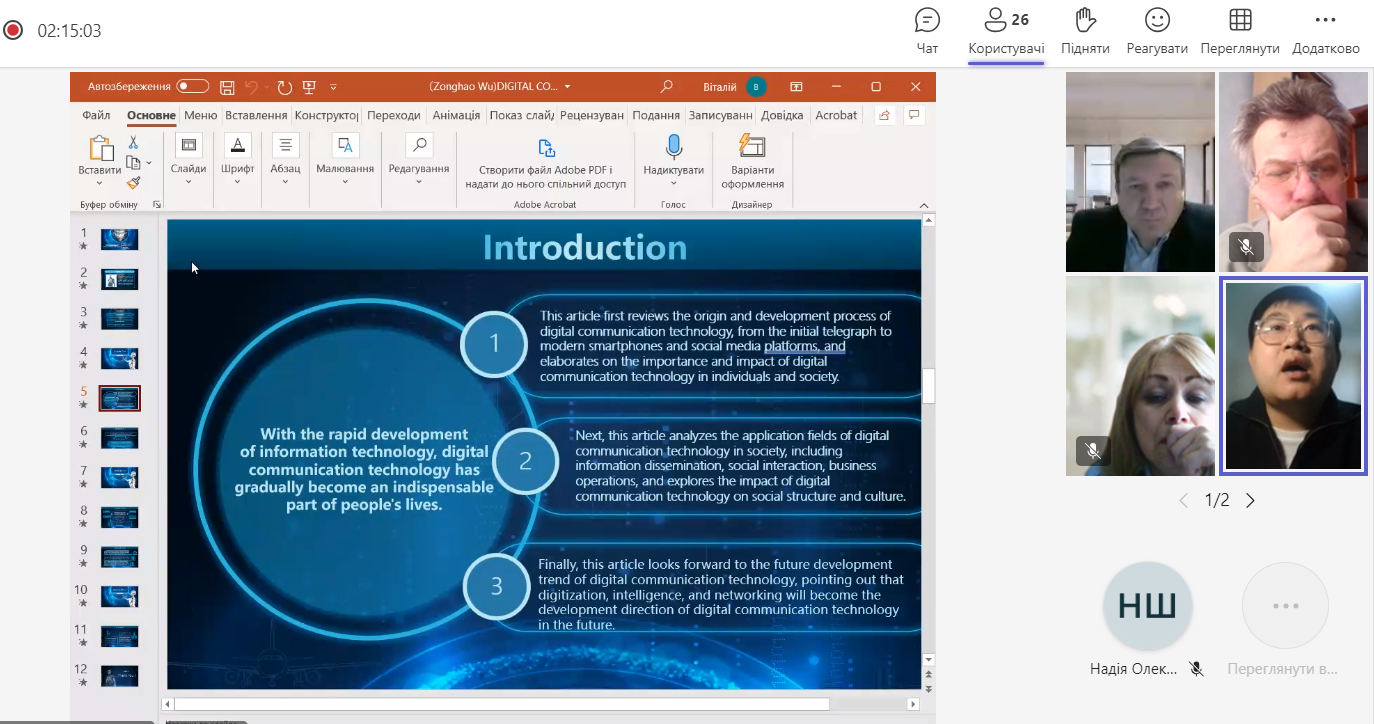
Task: Click the Cut scissors icon
Action: pyautogui.click(x=133, y=143)
